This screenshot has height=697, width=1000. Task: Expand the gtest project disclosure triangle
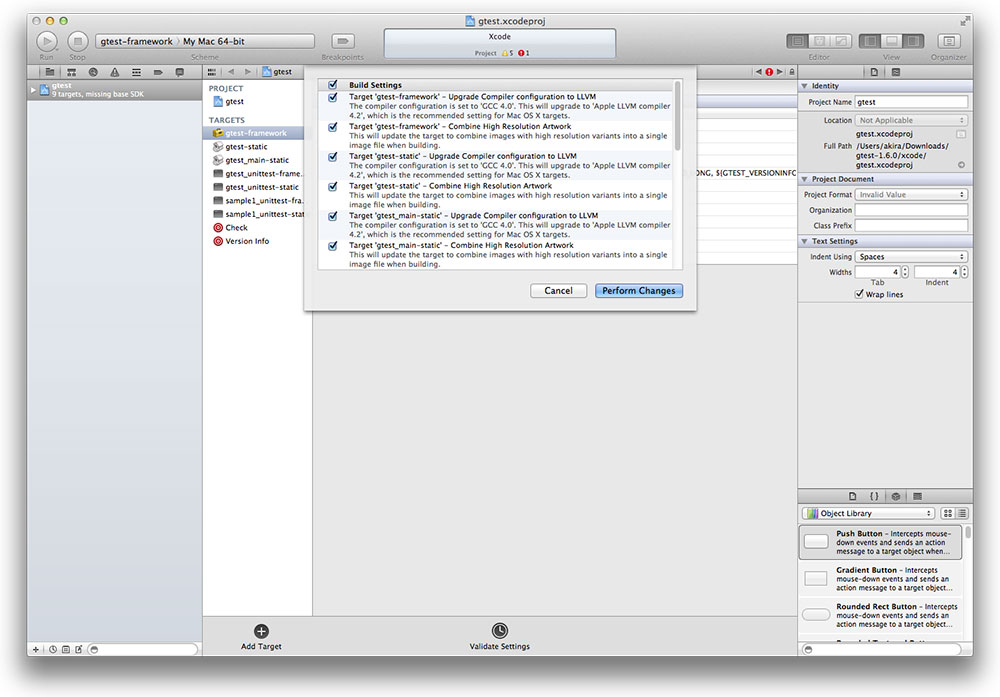pos(33,90)
